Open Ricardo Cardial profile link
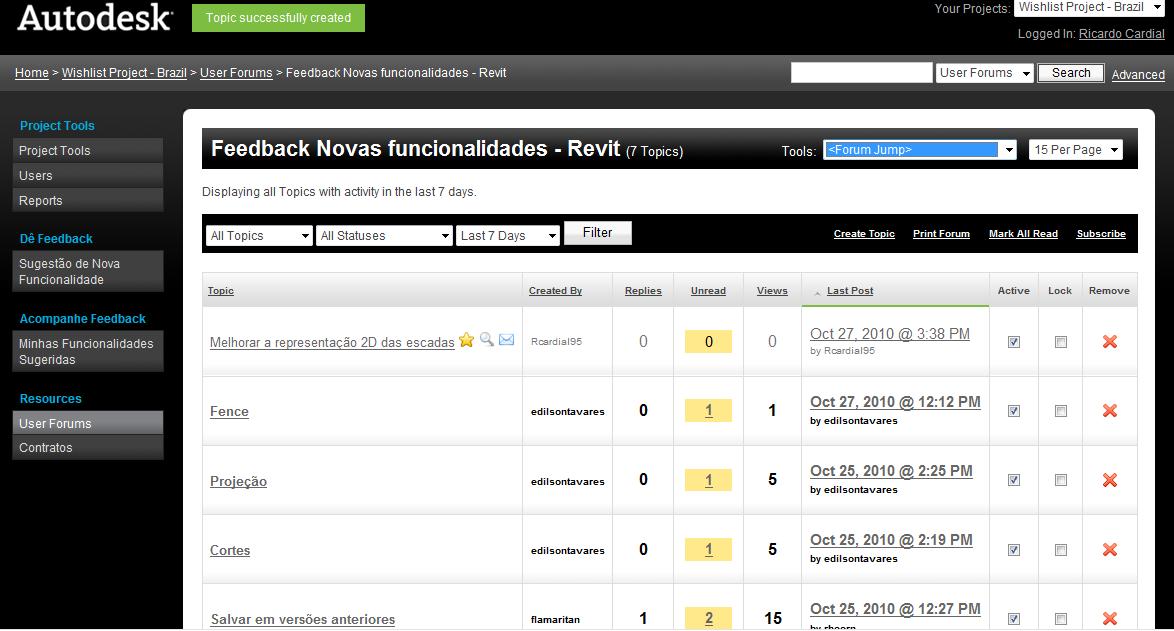This screenshot has height=631, width=1174. tap(1122, 34)
